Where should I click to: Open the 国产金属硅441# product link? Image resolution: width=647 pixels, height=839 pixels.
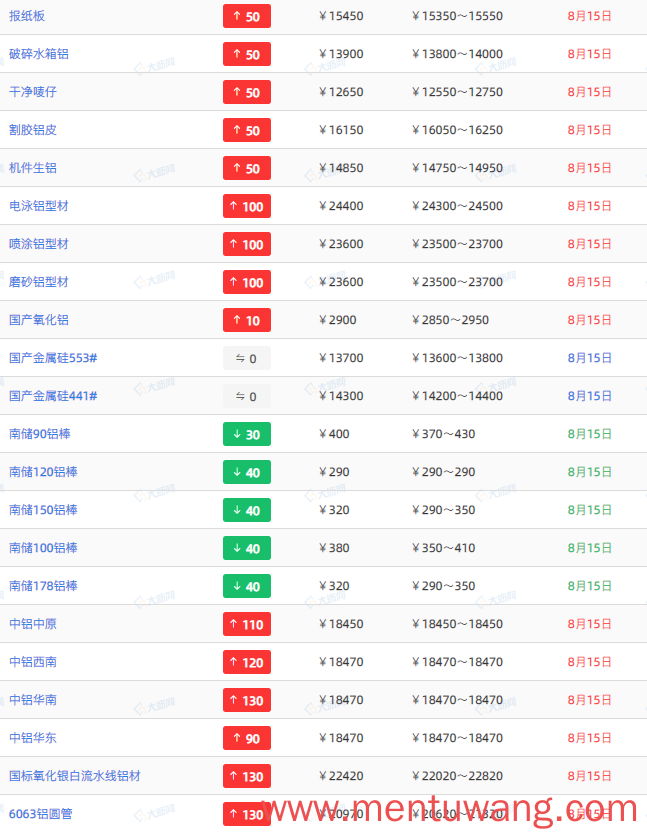click(53, 396)
